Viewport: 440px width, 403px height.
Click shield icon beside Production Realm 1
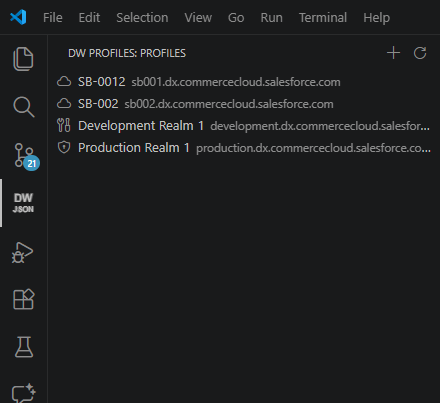(x=64, y=147)
